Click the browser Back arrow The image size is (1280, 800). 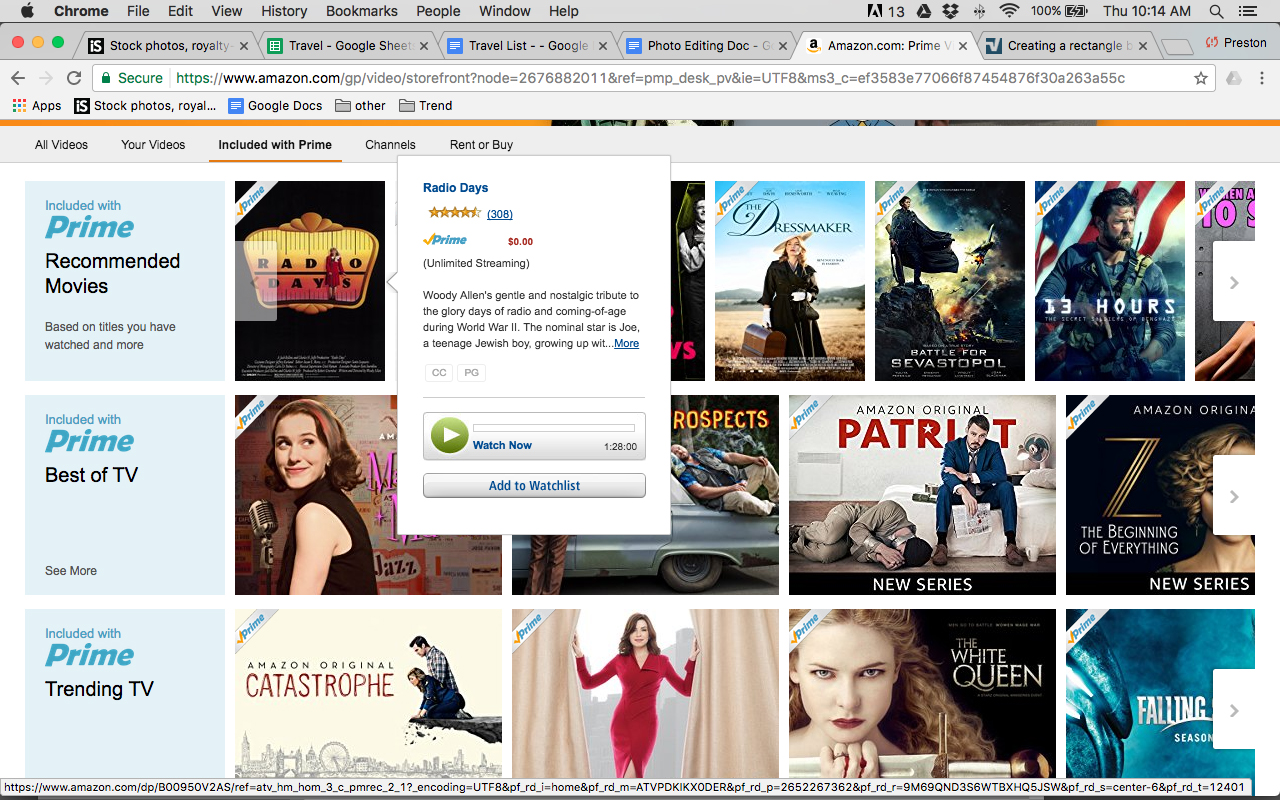(18, 78)
